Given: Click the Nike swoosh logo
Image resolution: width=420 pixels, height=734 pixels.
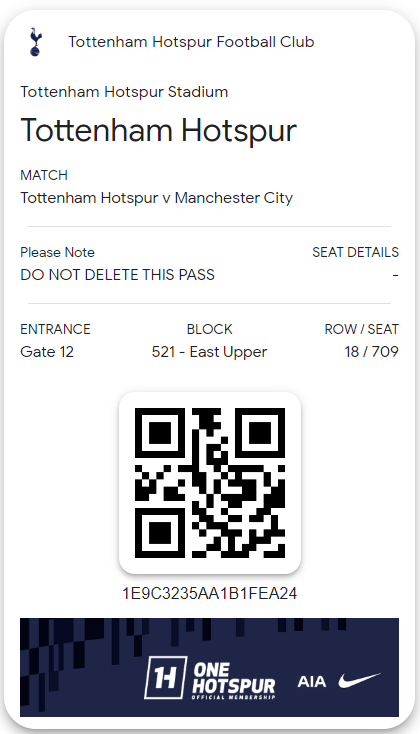Looking at the screenshot, I should tap(360, 680).
